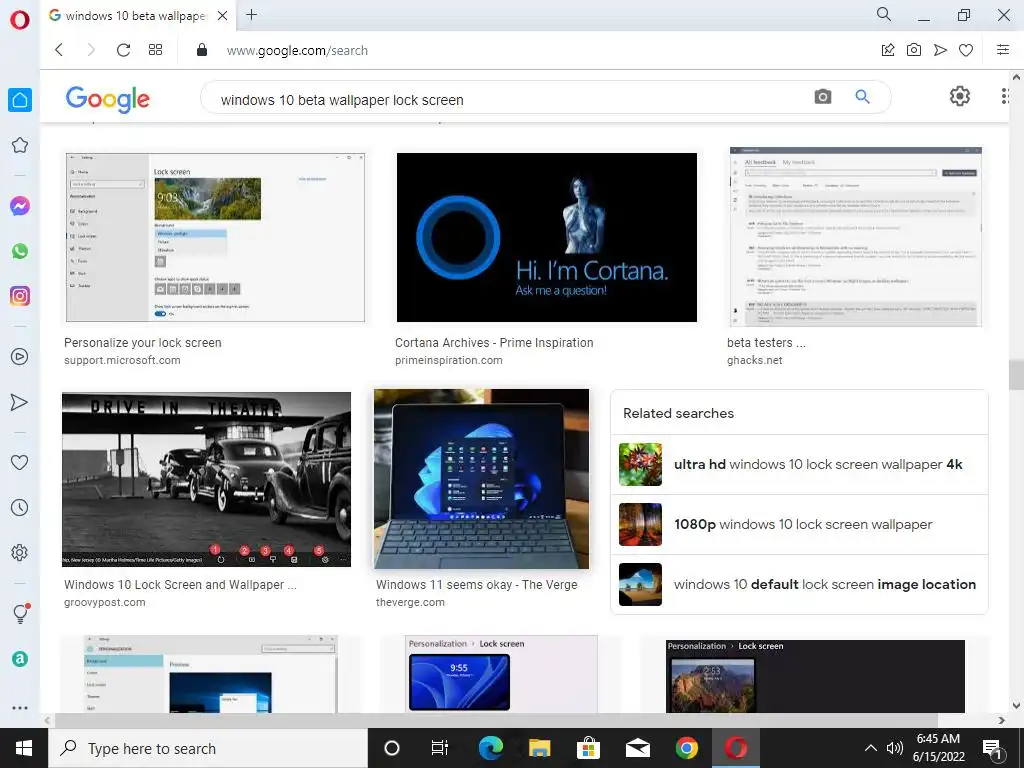Open Easy Setup menu in toolbar

pyautogui.click(x=1002, y=50)
